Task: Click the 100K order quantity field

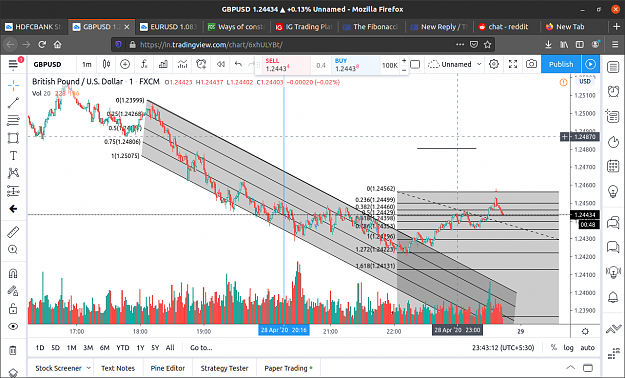Action: click(389, 65)
